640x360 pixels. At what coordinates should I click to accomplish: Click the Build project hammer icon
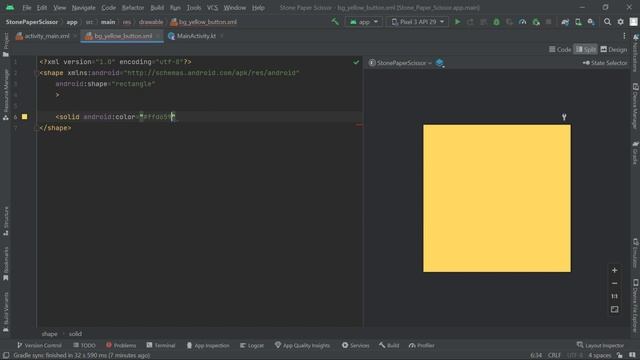[x=335, y=22]
